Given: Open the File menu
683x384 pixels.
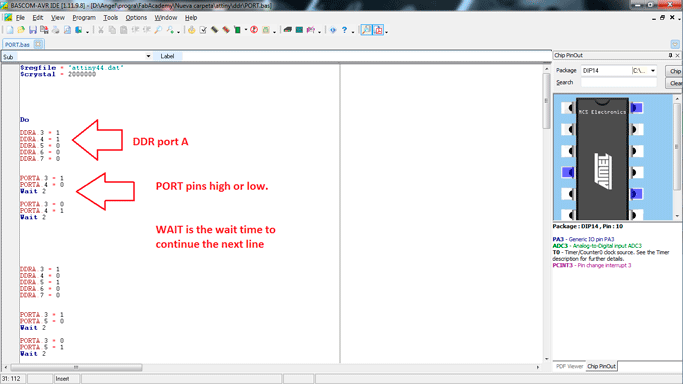Looking at the screenshot, I should pyautogui.click(x=20, y=17).
